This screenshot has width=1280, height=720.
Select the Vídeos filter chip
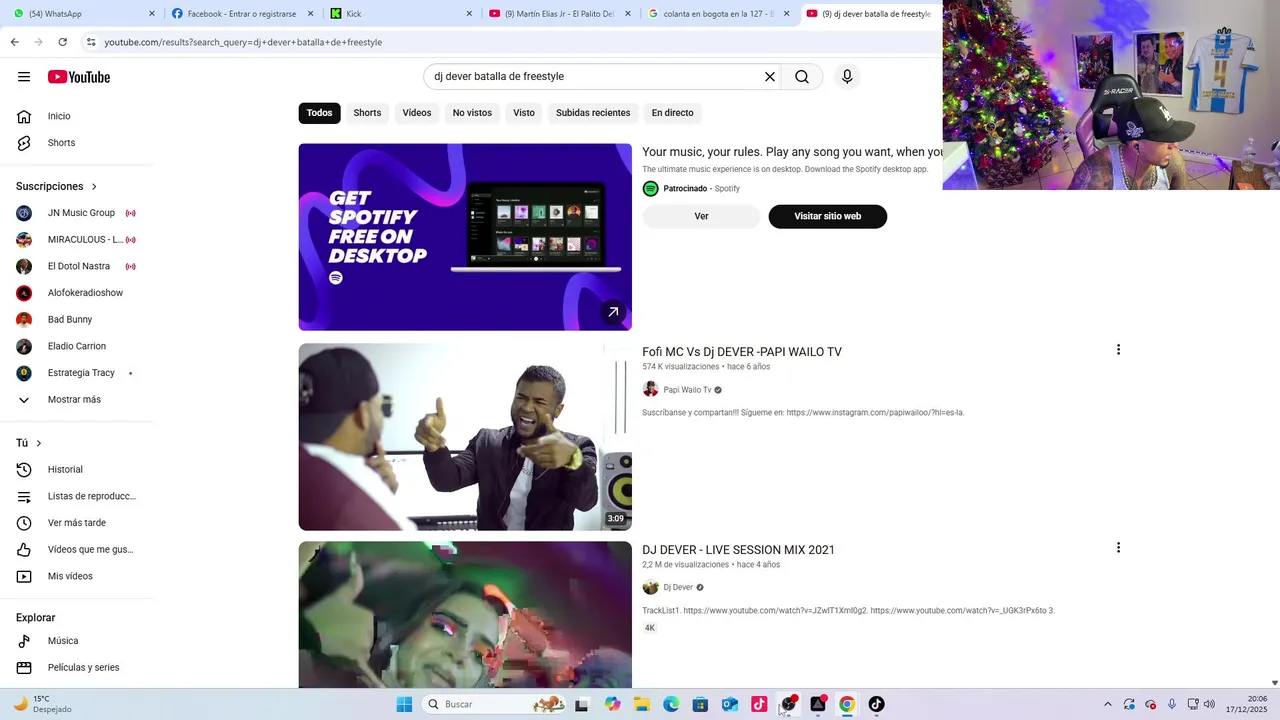417,113
